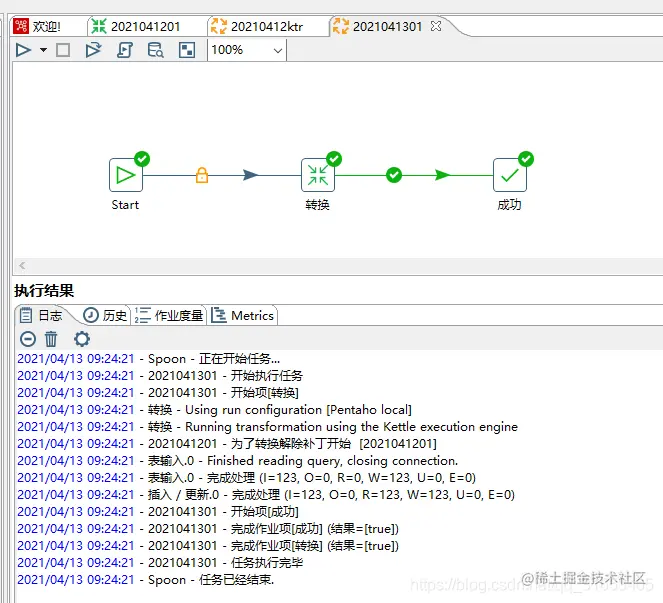
Task: Select the 成功 success entry icon
Action: click(510, 175)
